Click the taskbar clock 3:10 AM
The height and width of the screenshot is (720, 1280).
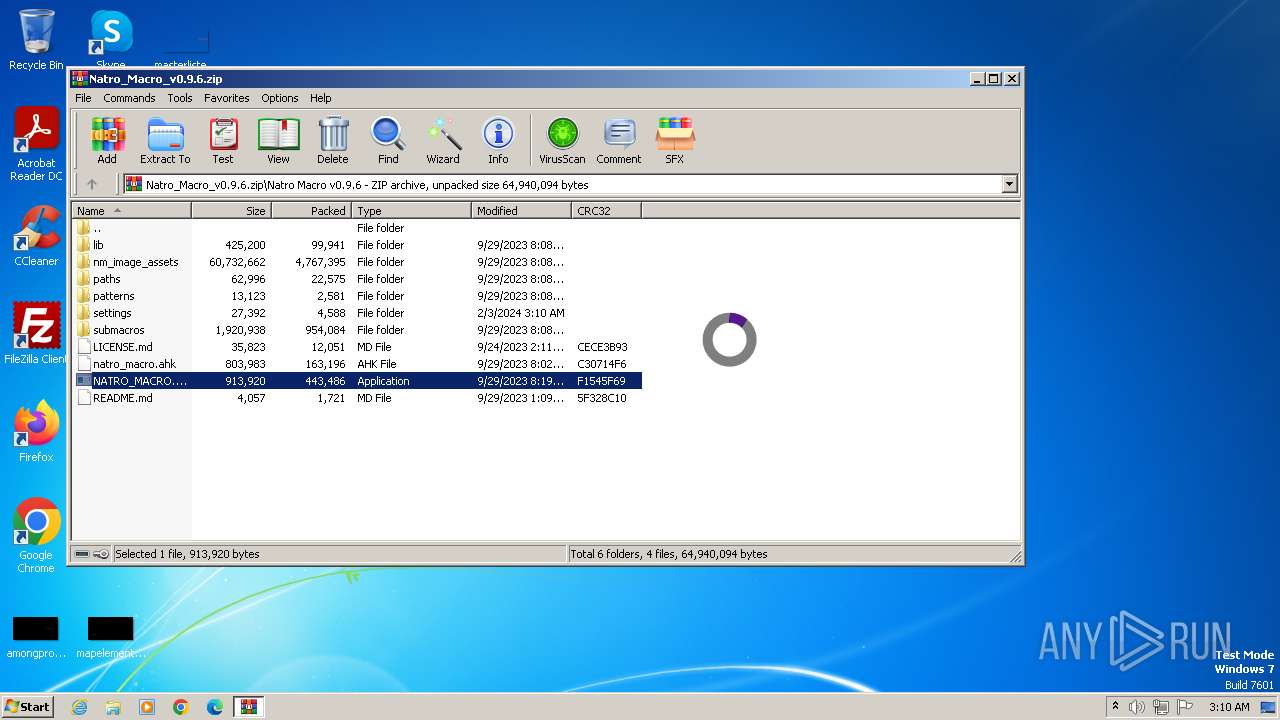click(1229, 707)
